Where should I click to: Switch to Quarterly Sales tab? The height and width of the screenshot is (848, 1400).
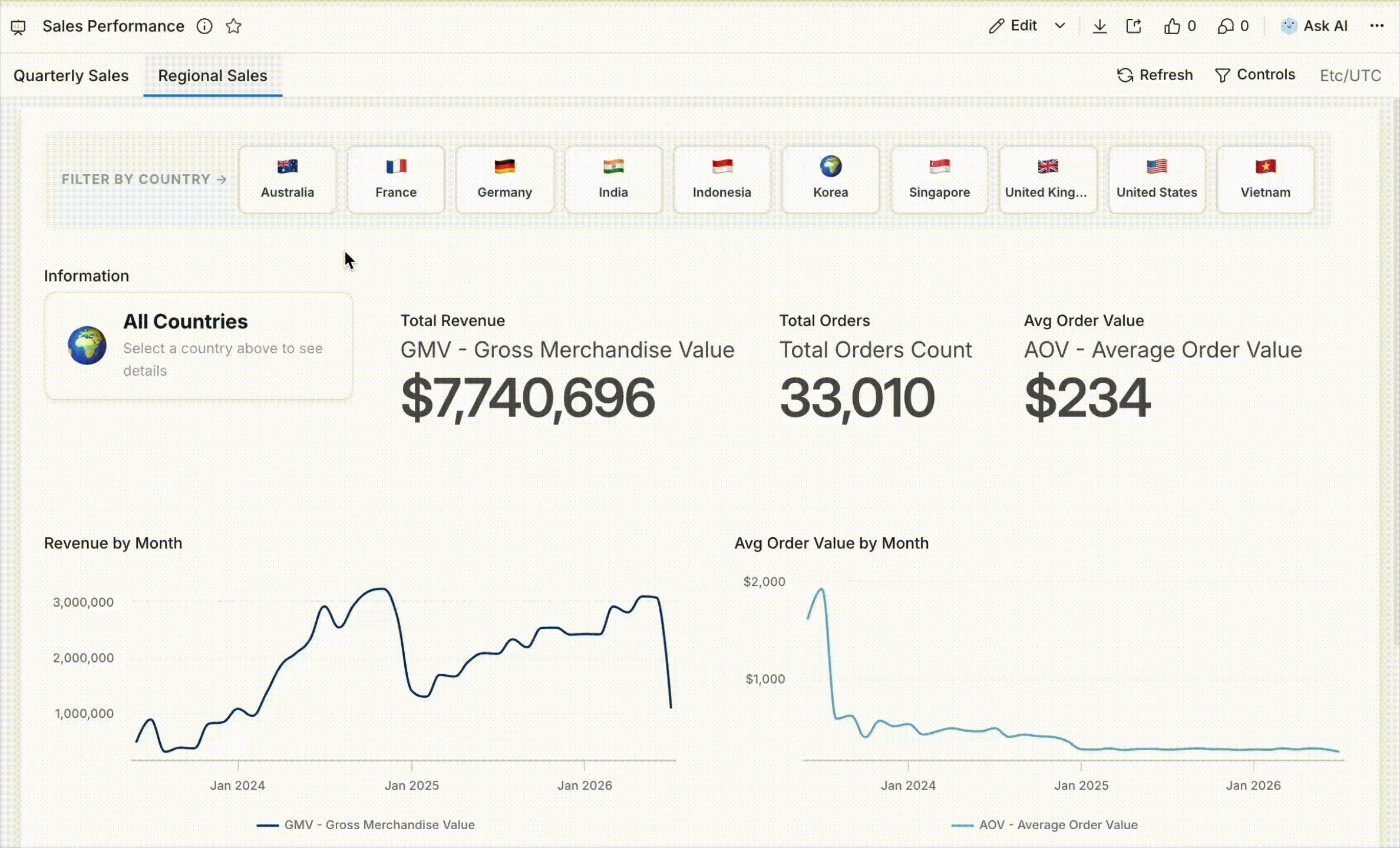pos(71,75)
